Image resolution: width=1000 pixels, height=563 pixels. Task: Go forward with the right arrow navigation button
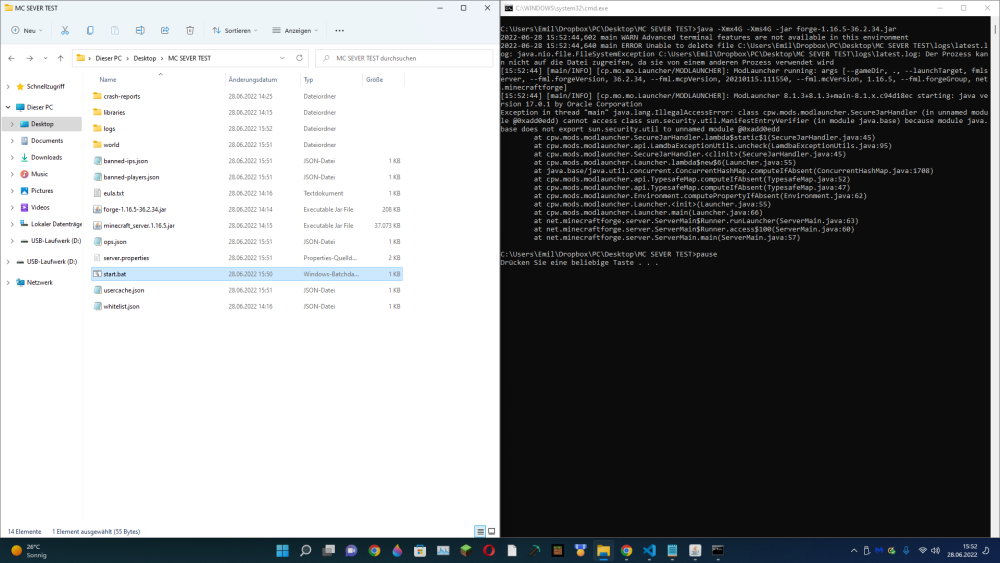[x=29, y=58]
